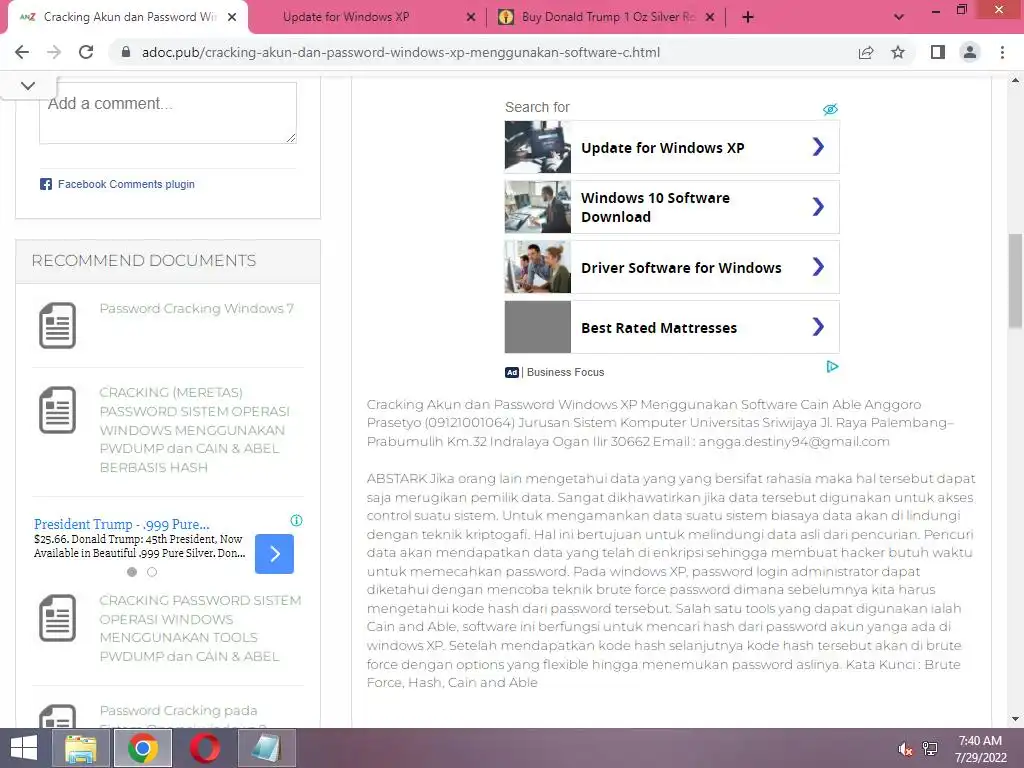Open the Best Rated Mattresses result

[659, 328]
